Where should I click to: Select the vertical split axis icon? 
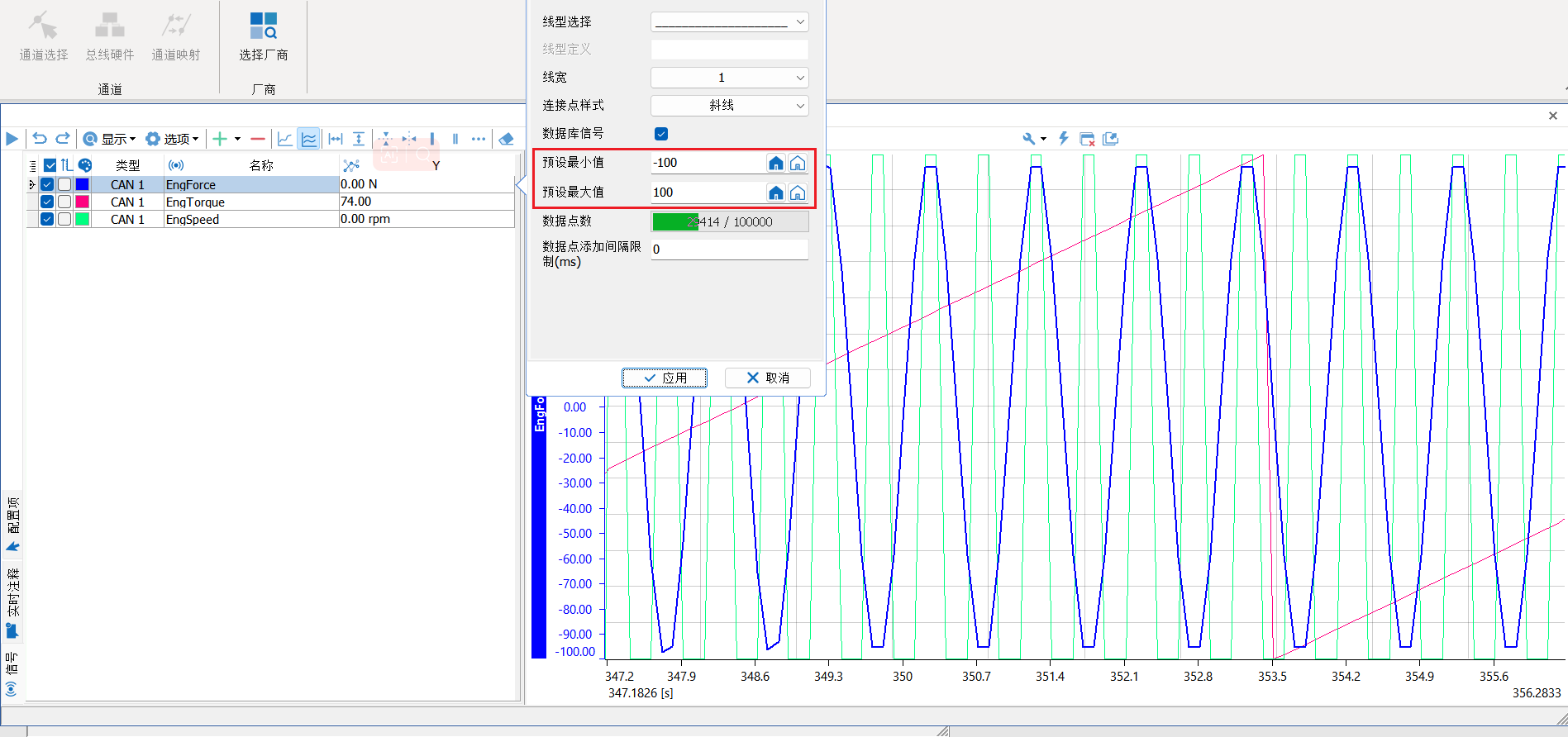386,139
